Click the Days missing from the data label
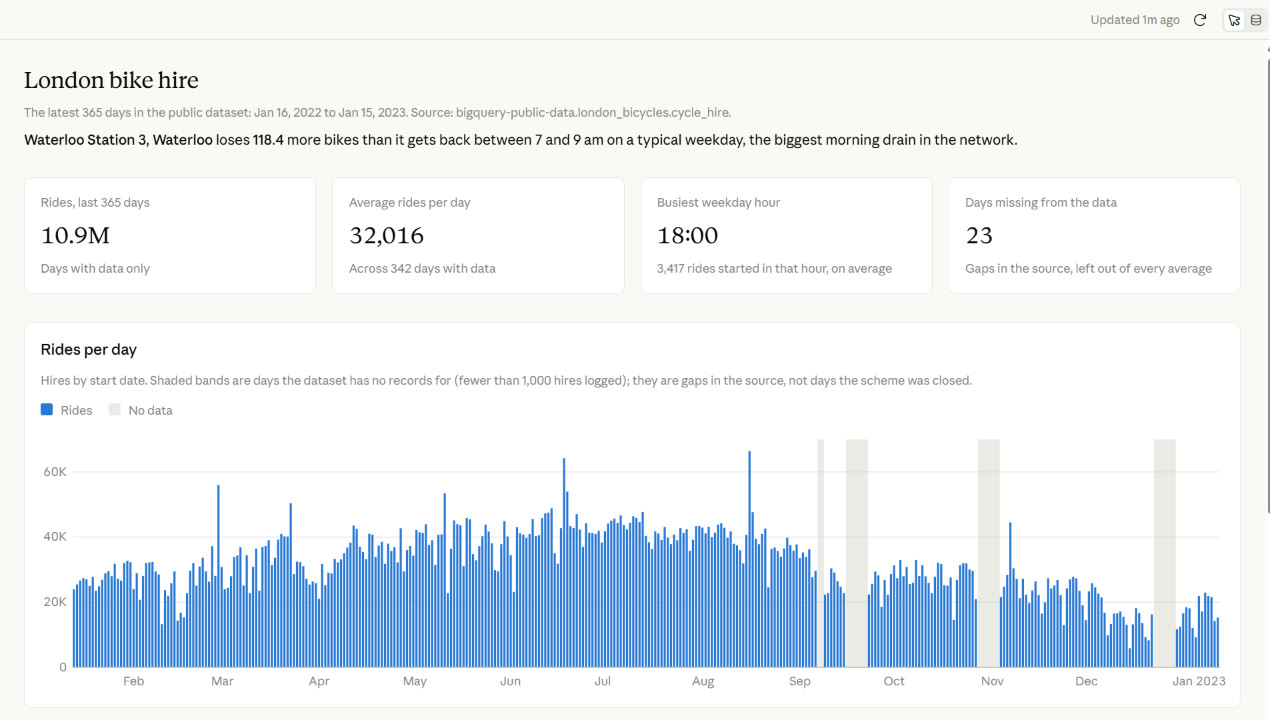Viewport: 1270px width, 720px height. tap(1041, 202)
